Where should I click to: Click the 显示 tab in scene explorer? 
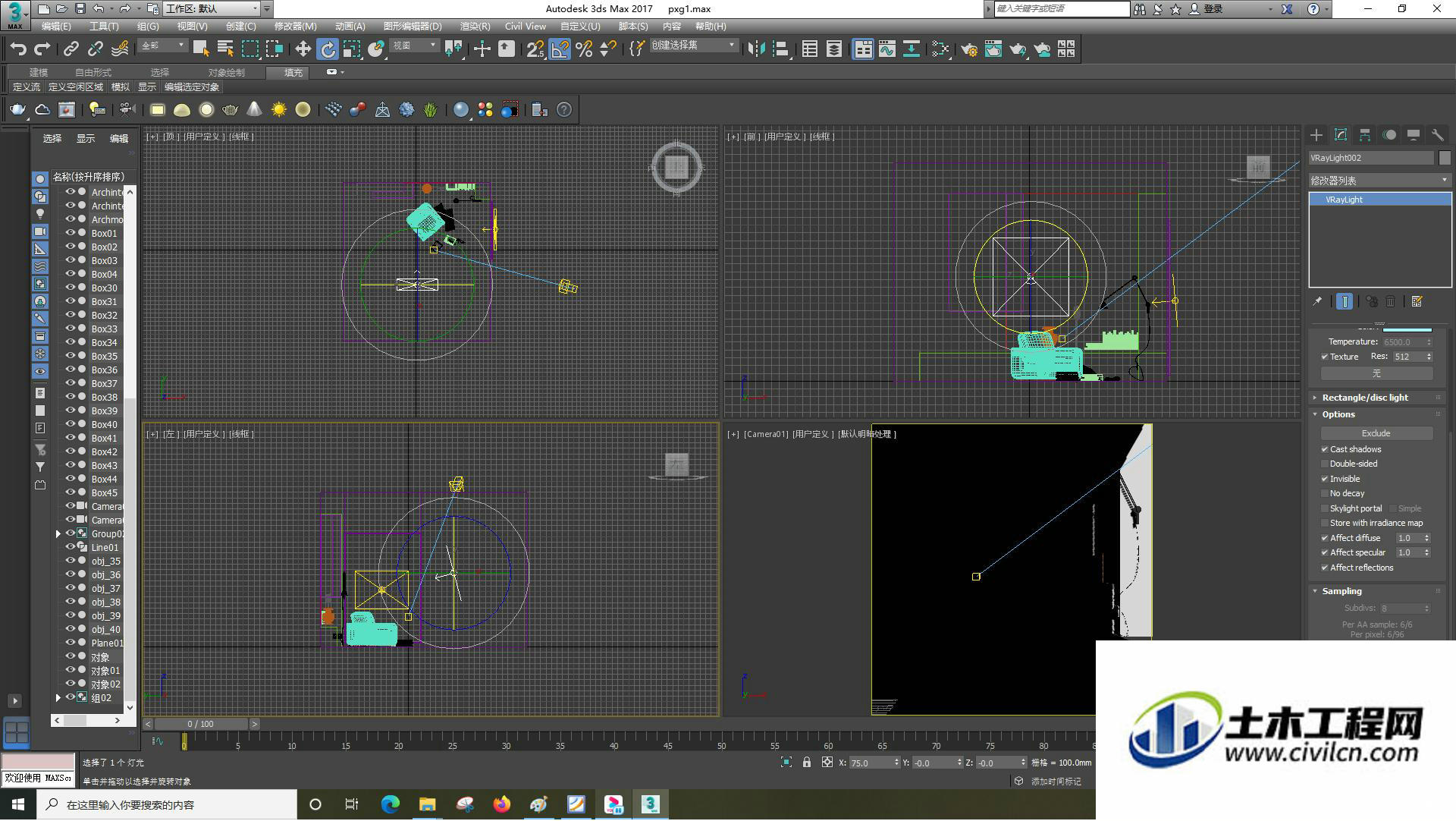(85, 139)
